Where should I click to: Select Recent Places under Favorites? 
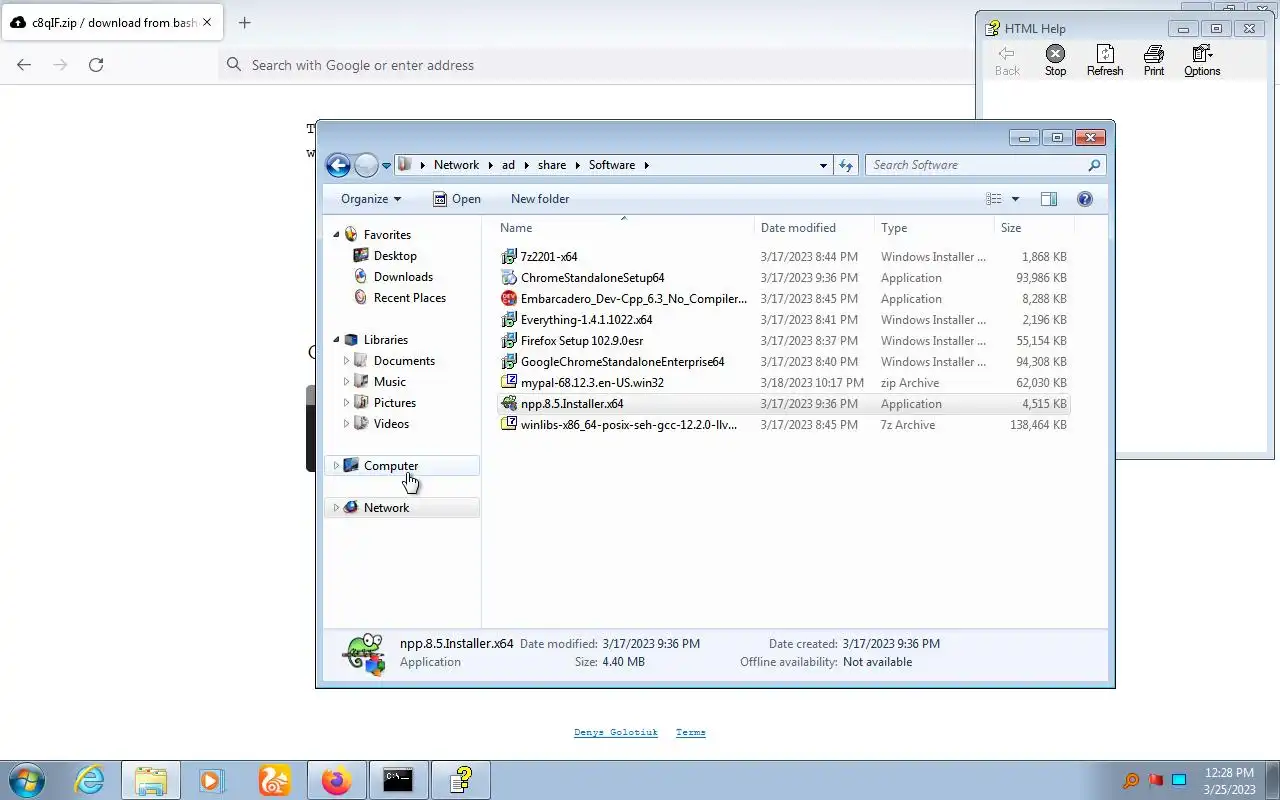(x=410, y=298)
